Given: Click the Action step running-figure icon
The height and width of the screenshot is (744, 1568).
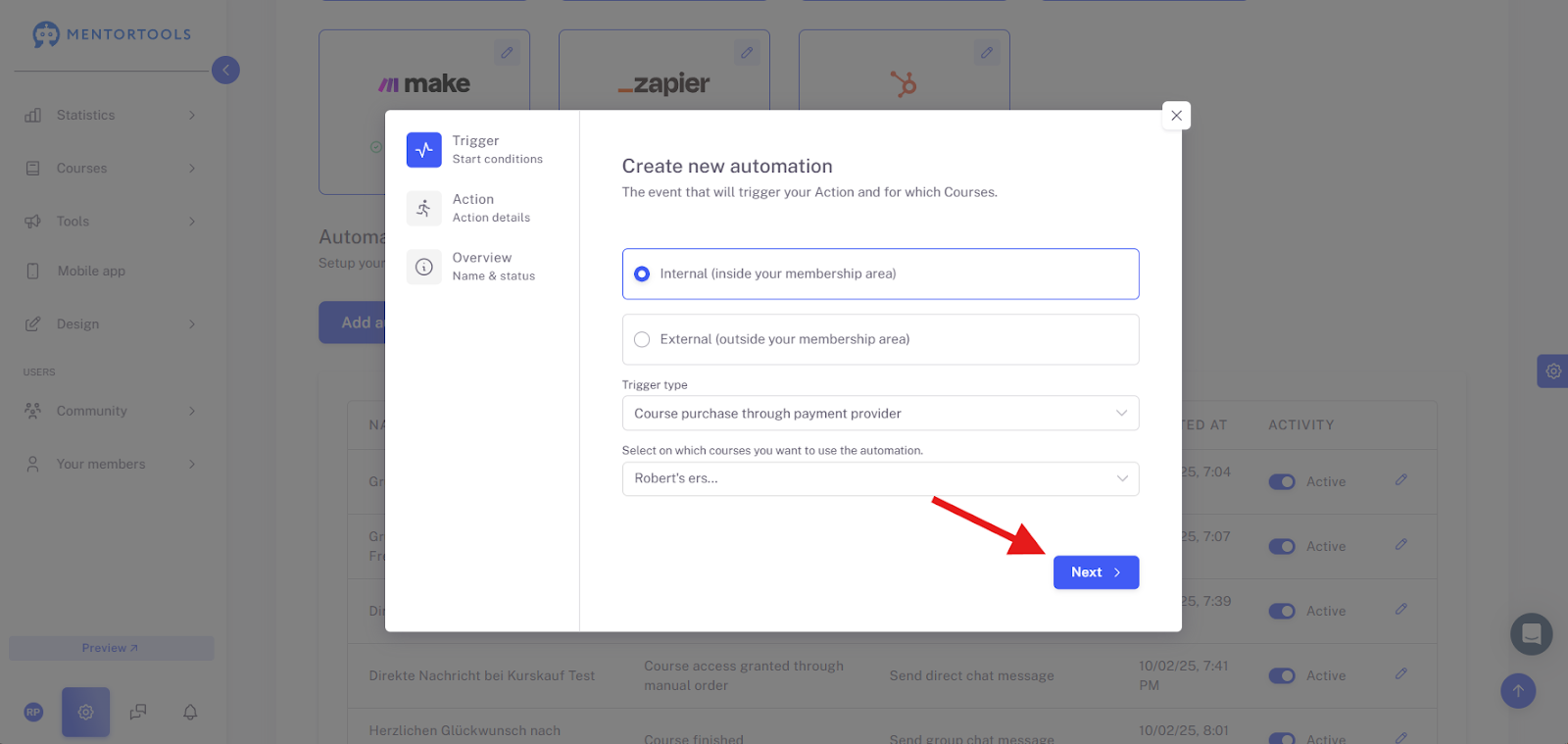Looking at the screenshot, I should (423, 208).
